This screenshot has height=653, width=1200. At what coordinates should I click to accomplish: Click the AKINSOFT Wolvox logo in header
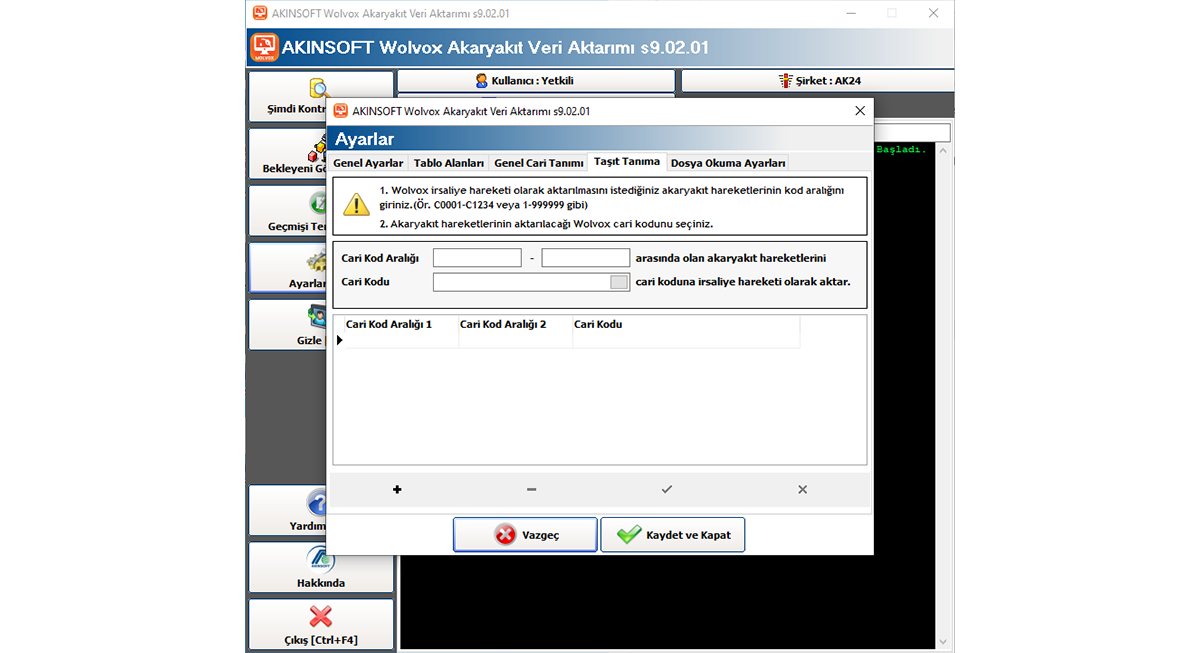coord(264,47)
